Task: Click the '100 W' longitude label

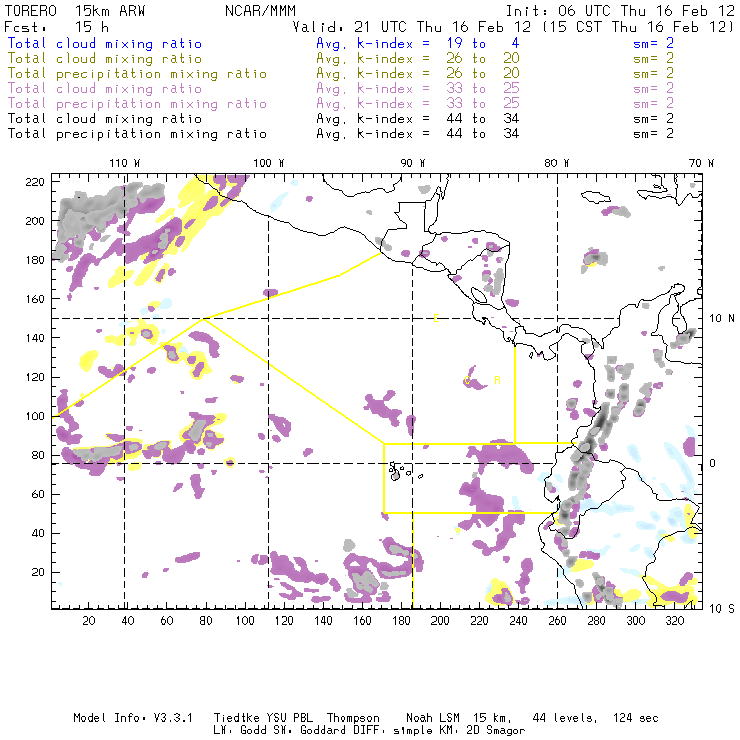Action: coord(269,163)
